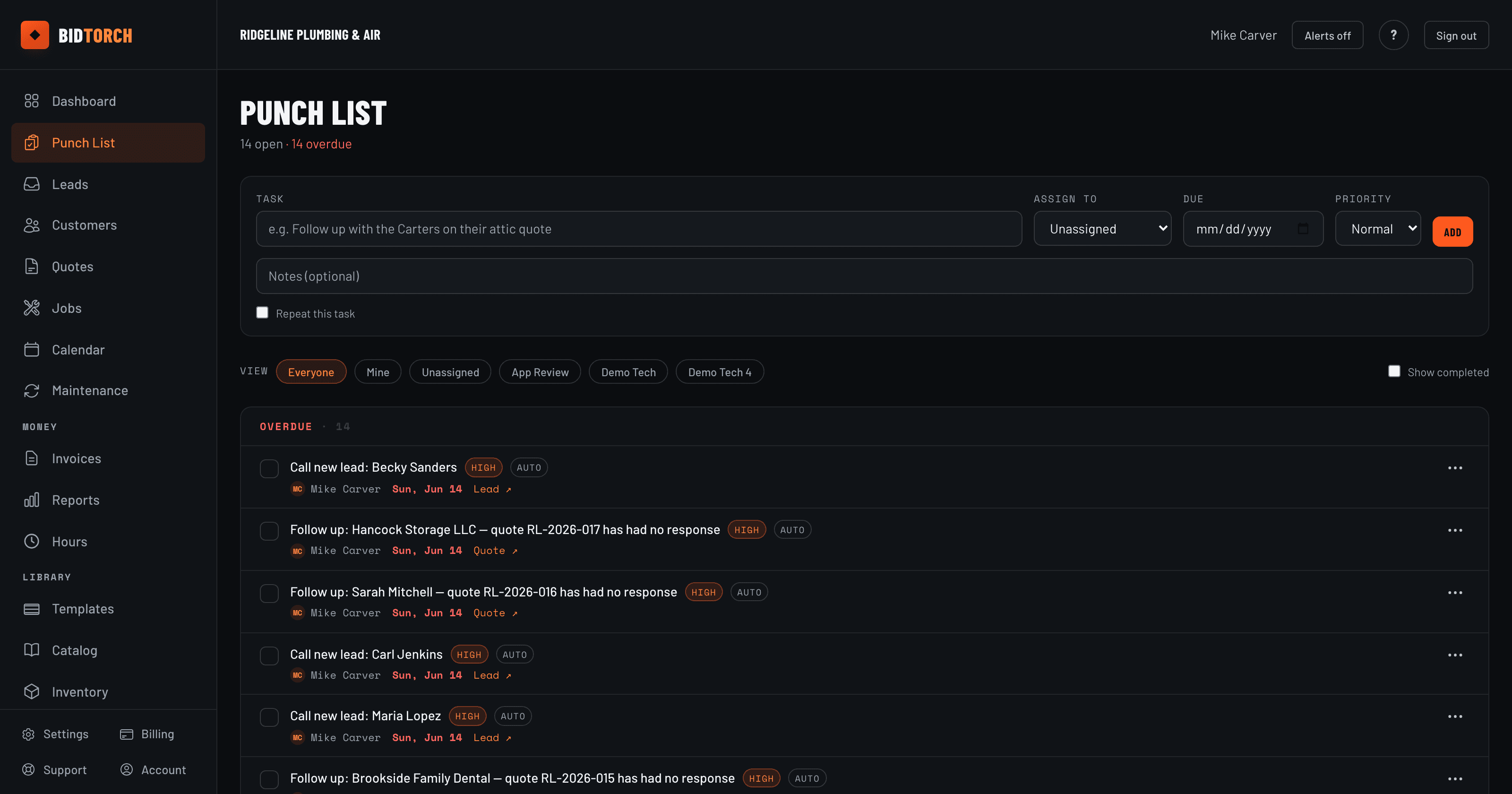Click the orange ADD button
The height and width of the screenshot is (794, 1512).
(1453, 232)
